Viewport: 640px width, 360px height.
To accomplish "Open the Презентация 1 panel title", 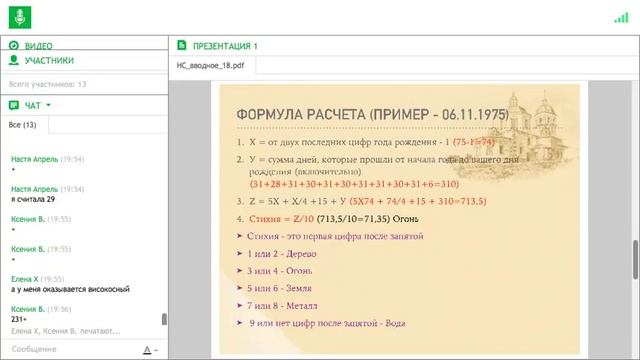I will click(x=225, y=46).
